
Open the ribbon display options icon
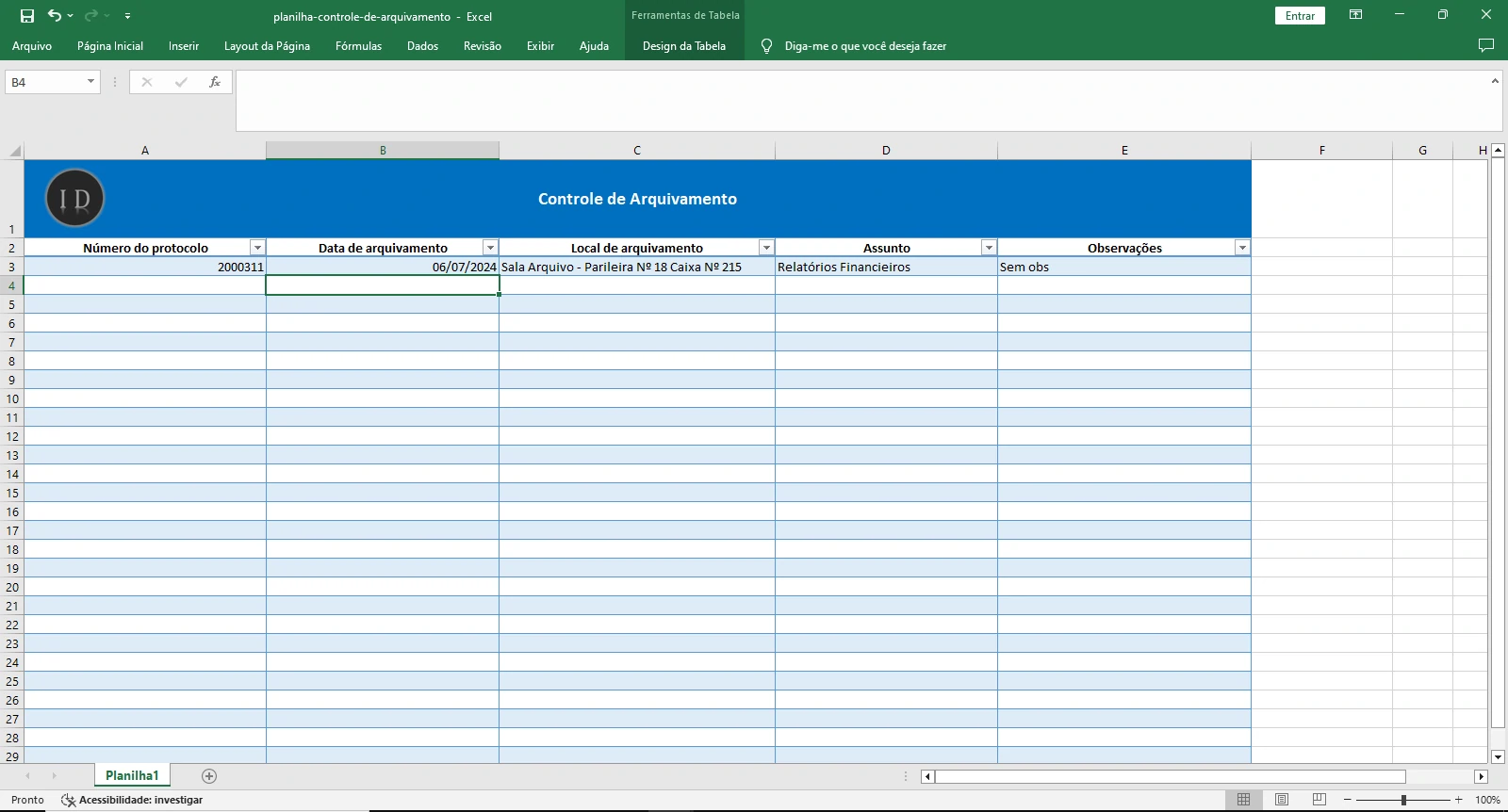coord(1355,15)
